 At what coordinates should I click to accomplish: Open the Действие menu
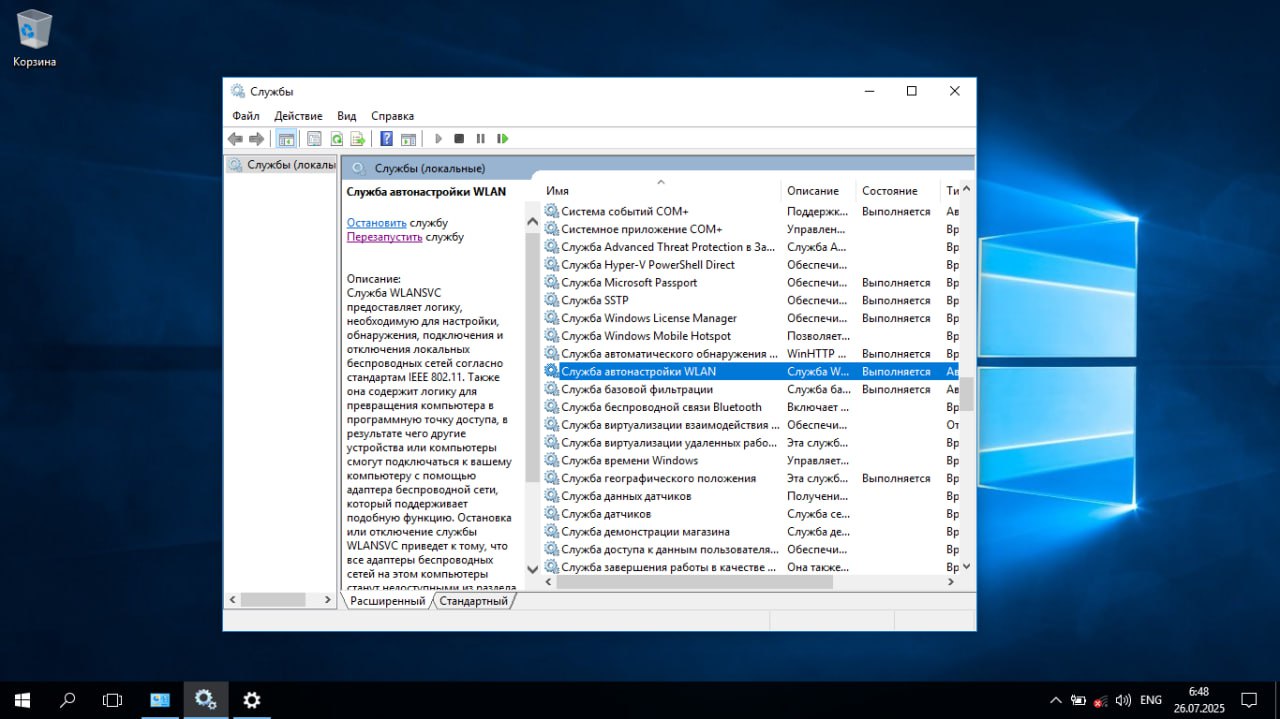coord(298,116)
